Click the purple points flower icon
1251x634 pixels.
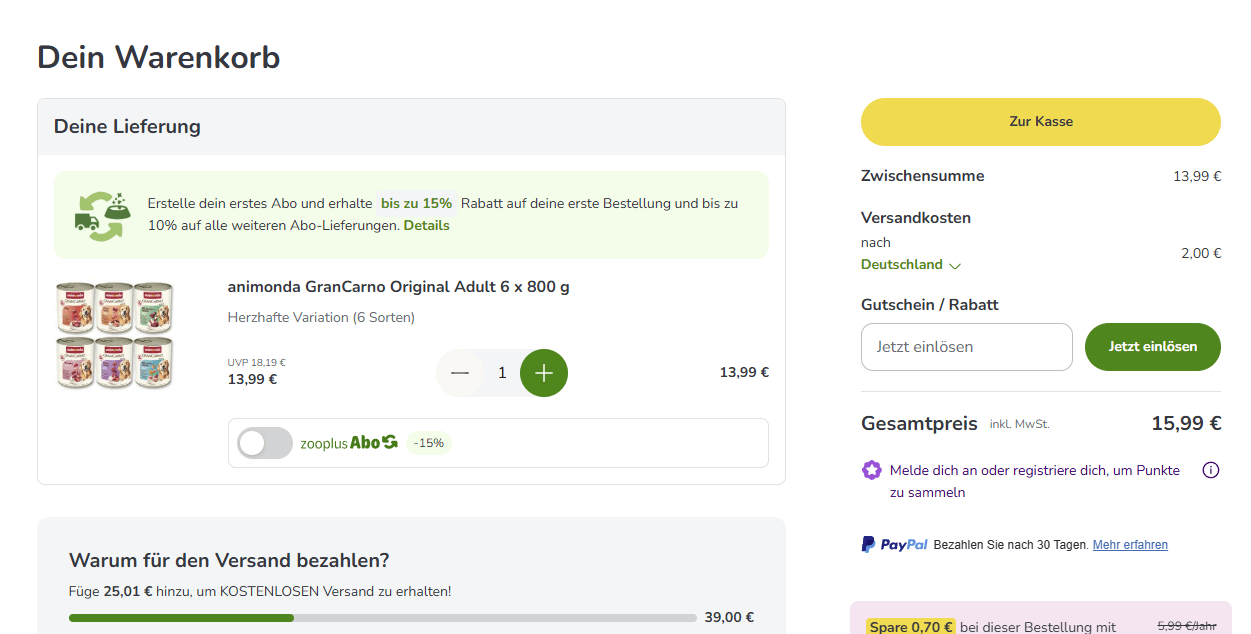click(x=872, y=470)
